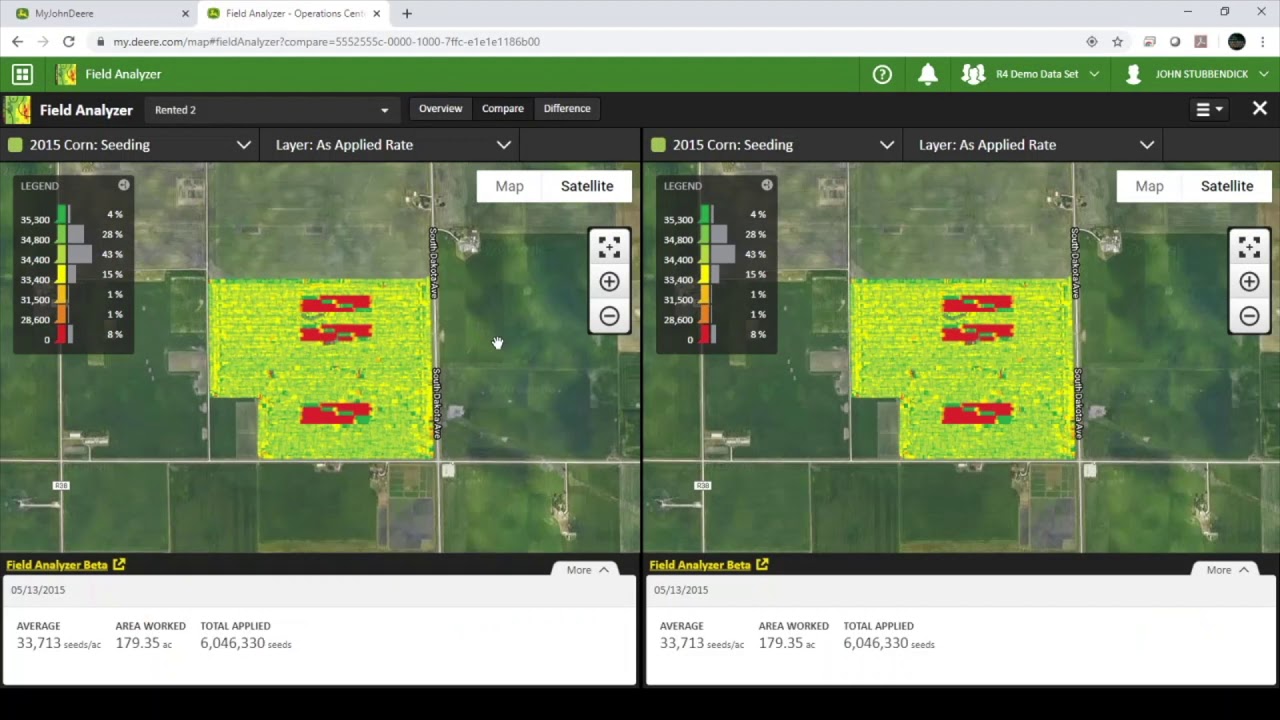Viewport: 1280px width, 720px height.
Task: Click the Field Analyzer app icon in green header
Action: click(x=66, y=74)
